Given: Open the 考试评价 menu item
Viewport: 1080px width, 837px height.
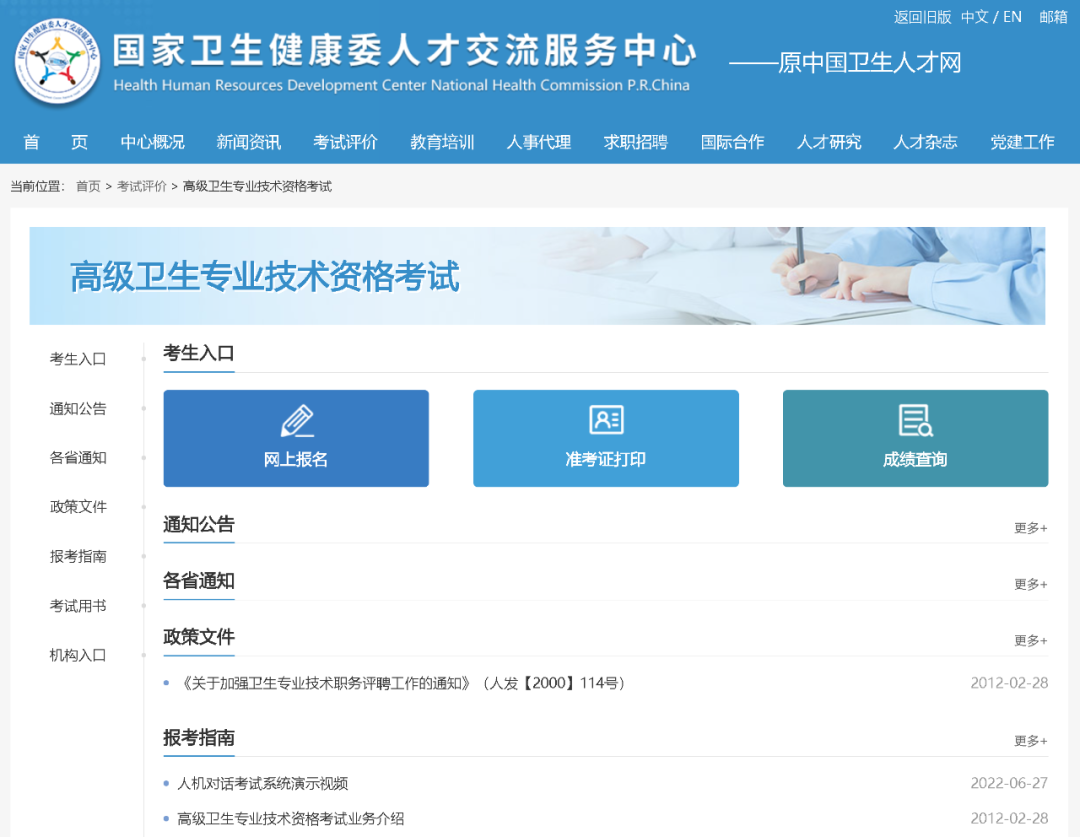Looking at the screenshot, I should pos(345,142).
